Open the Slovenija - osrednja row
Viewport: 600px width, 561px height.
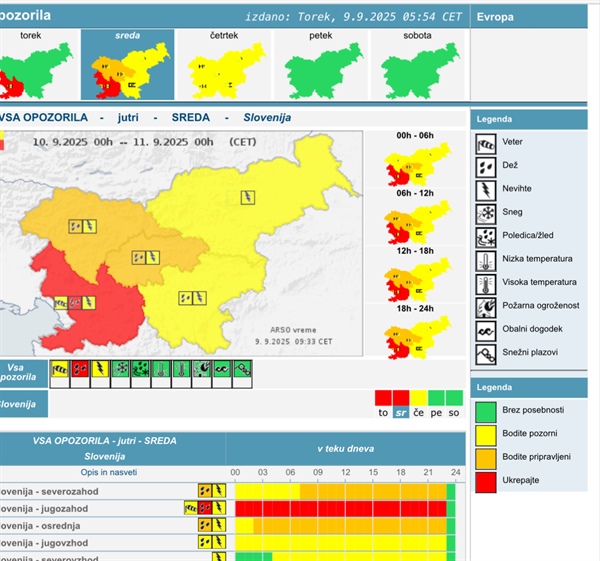coord(113,525)
